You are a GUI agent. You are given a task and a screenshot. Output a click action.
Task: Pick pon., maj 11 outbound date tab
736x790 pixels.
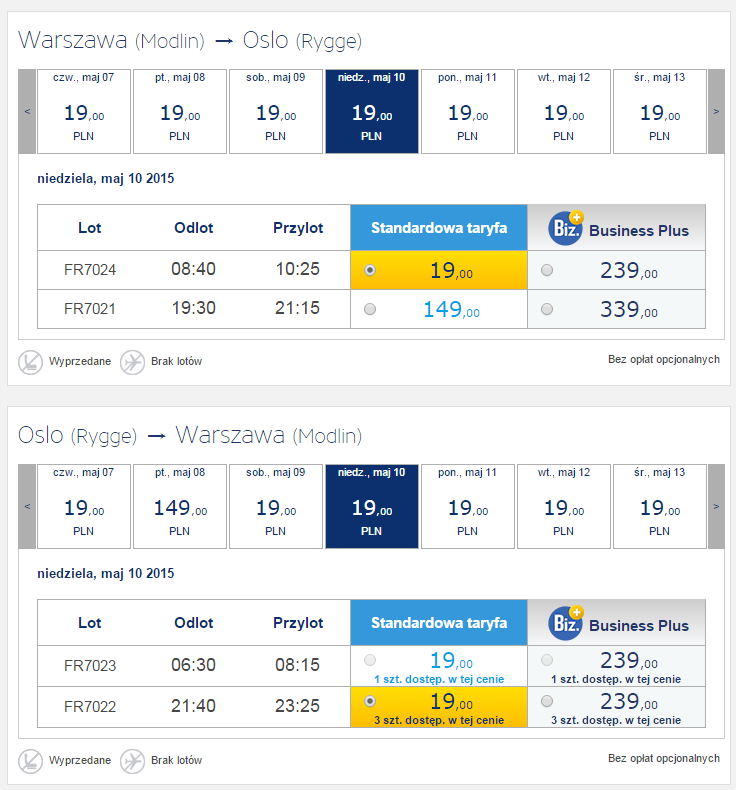click(x=467, y=111)
